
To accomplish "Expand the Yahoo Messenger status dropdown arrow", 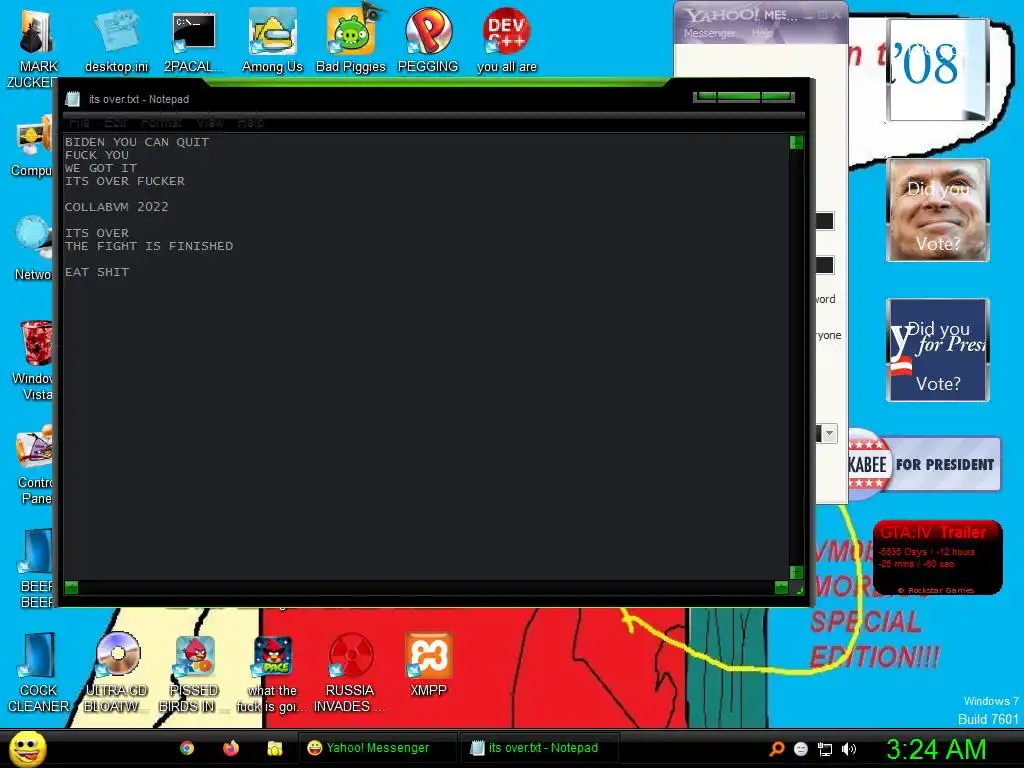I will (x=829, y=433).
